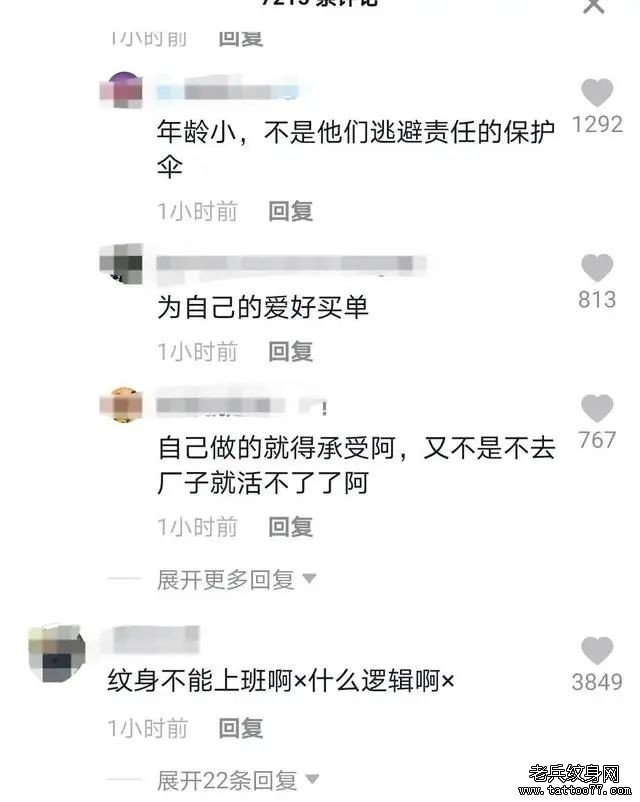Open avatar of 纹身不能上班 commenter
This screenshot has width=640, height=802.
tap(57, 653)
